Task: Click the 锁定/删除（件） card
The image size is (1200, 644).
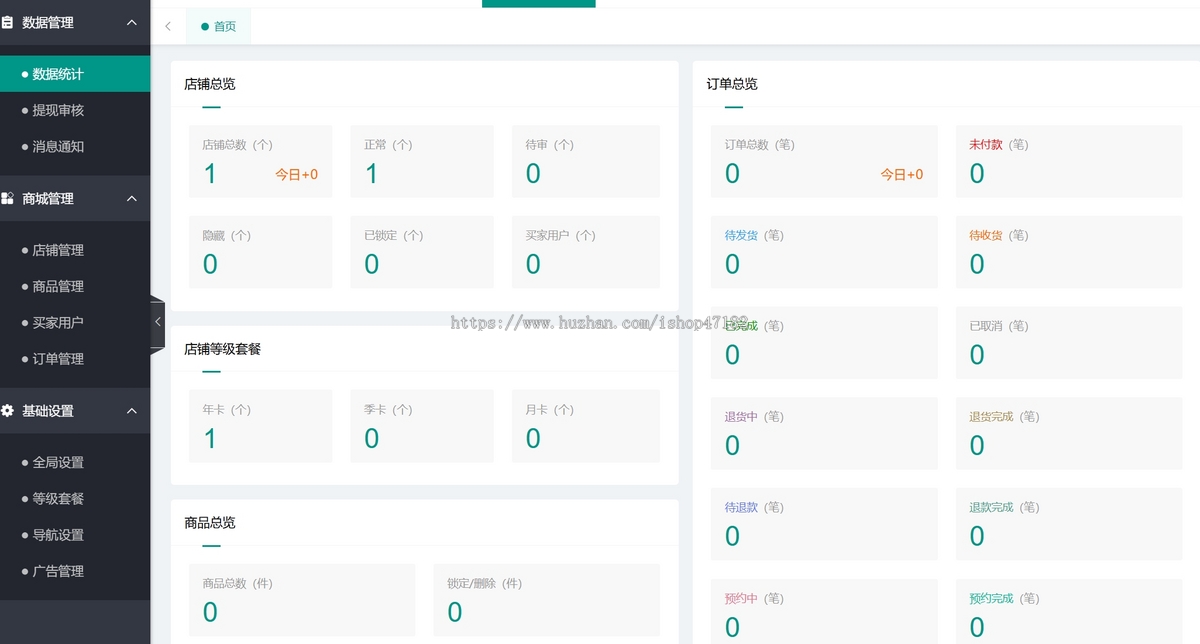Action: tap(547, 600)
